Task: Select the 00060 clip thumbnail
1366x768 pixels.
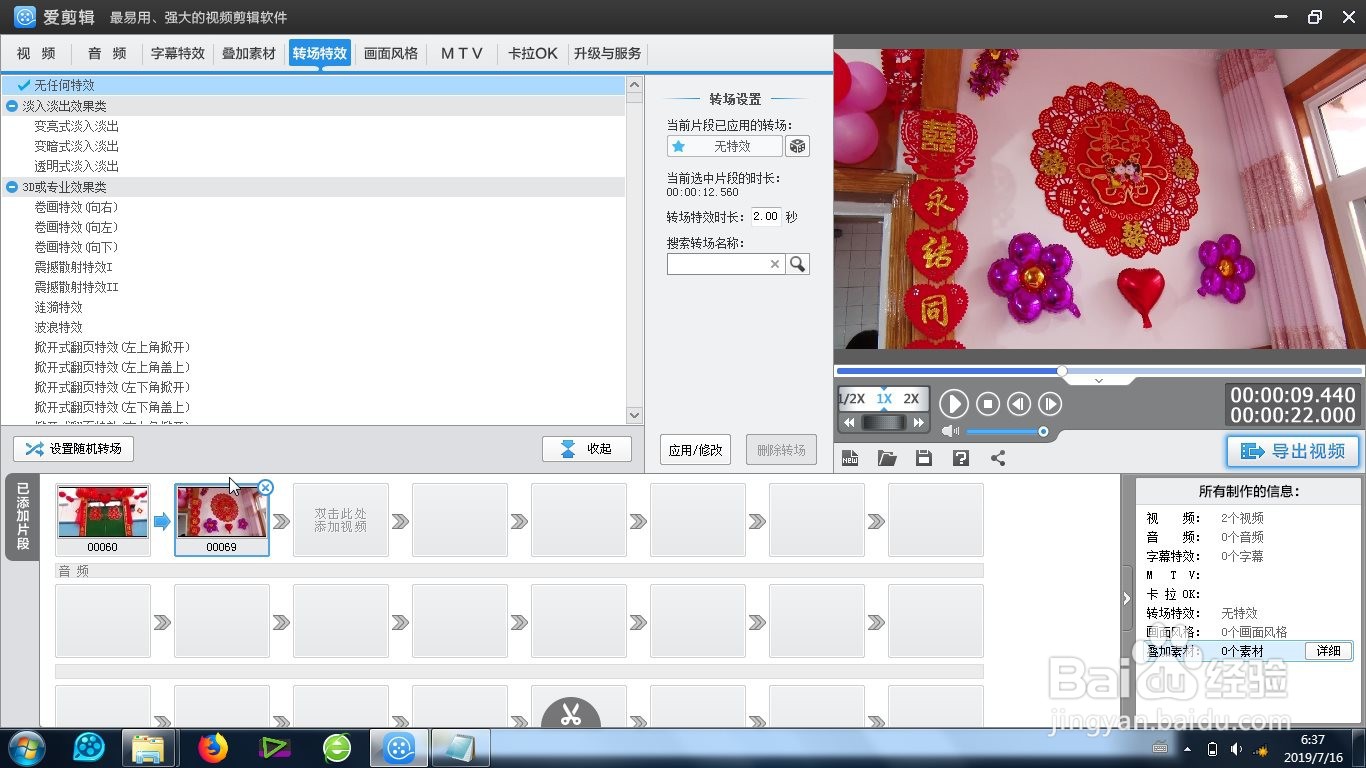Action: 102,513
